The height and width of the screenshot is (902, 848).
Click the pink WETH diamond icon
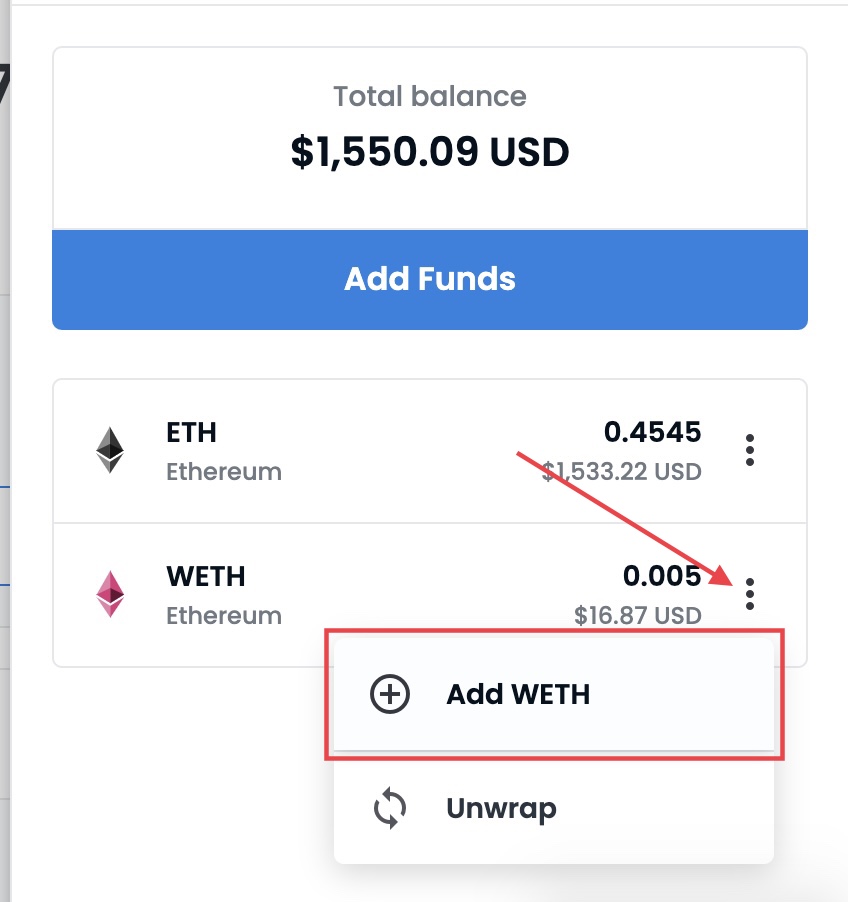tap(109, 594)
